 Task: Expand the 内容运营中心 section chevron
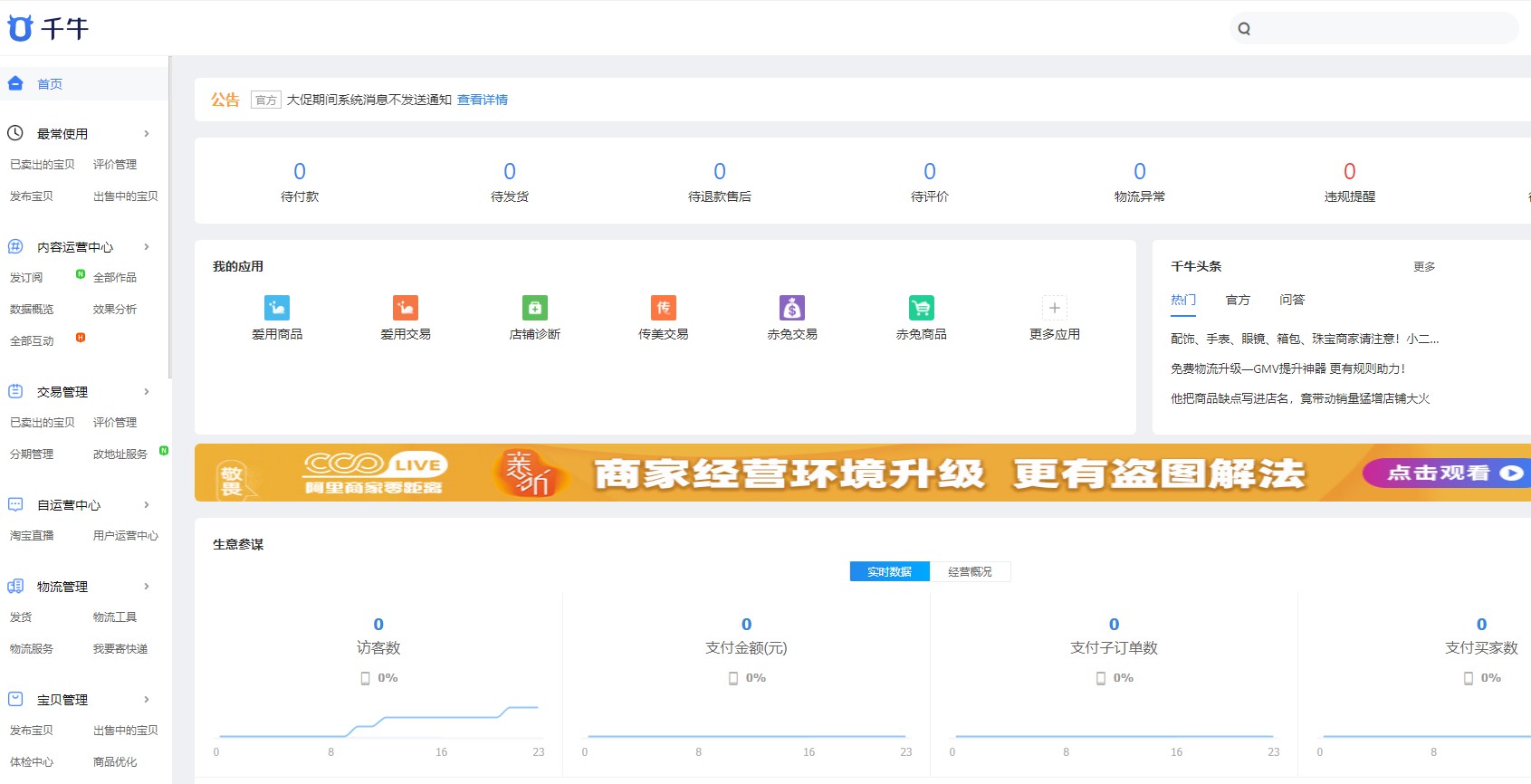147,246
